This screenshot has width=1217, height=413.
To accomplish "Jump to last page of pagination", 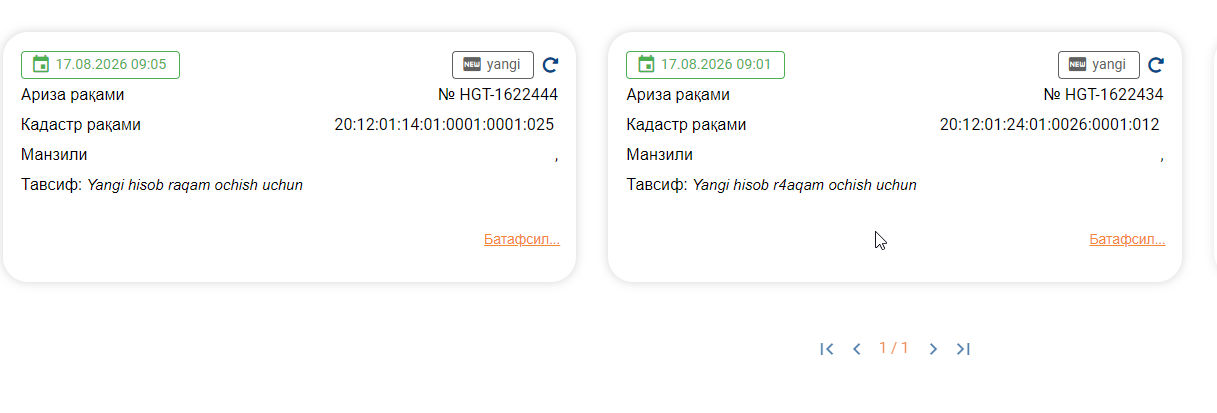I will [964, 349].
